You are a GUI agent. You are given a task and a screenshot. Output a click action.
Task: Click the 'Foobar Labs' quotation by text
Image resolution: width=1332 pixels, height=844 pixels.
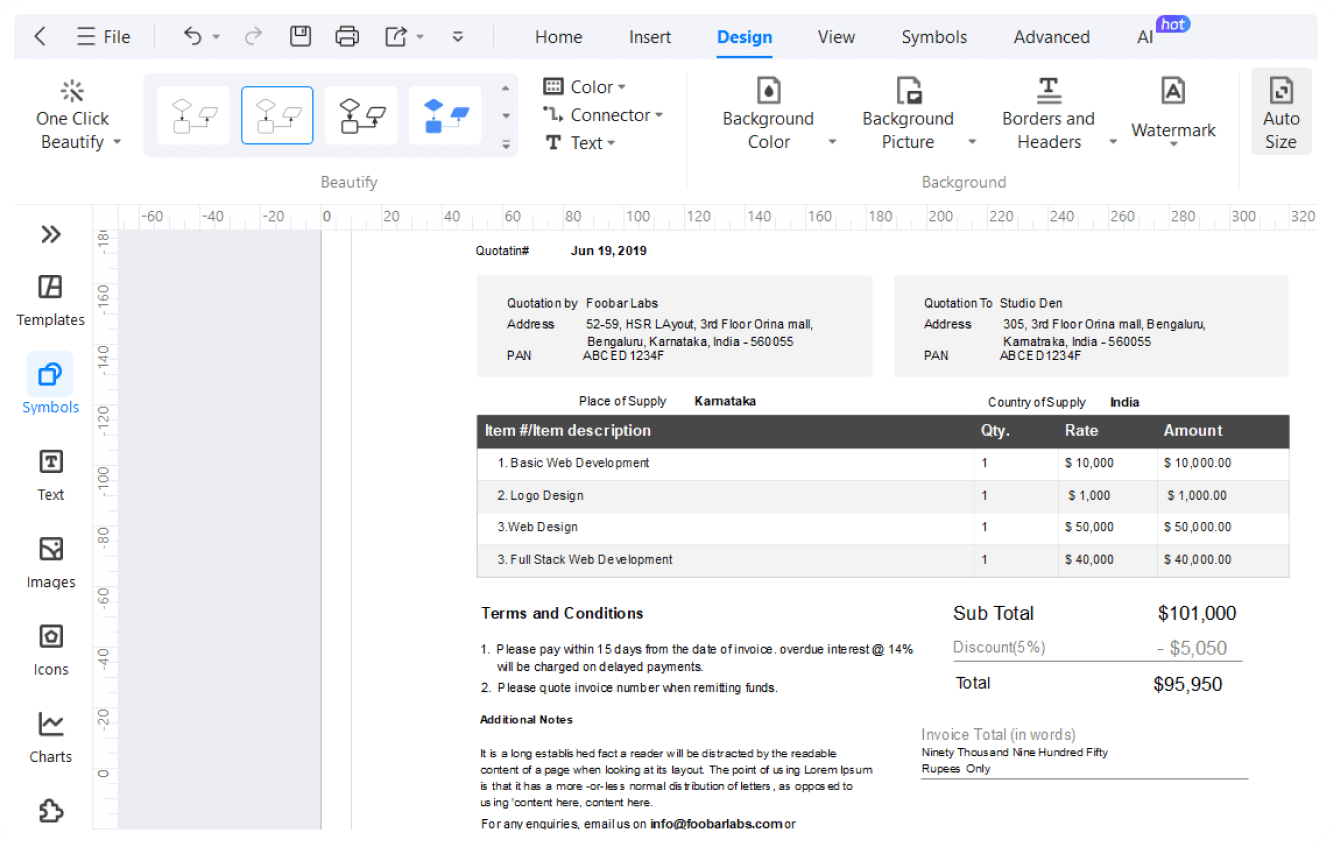pos(622,303)
